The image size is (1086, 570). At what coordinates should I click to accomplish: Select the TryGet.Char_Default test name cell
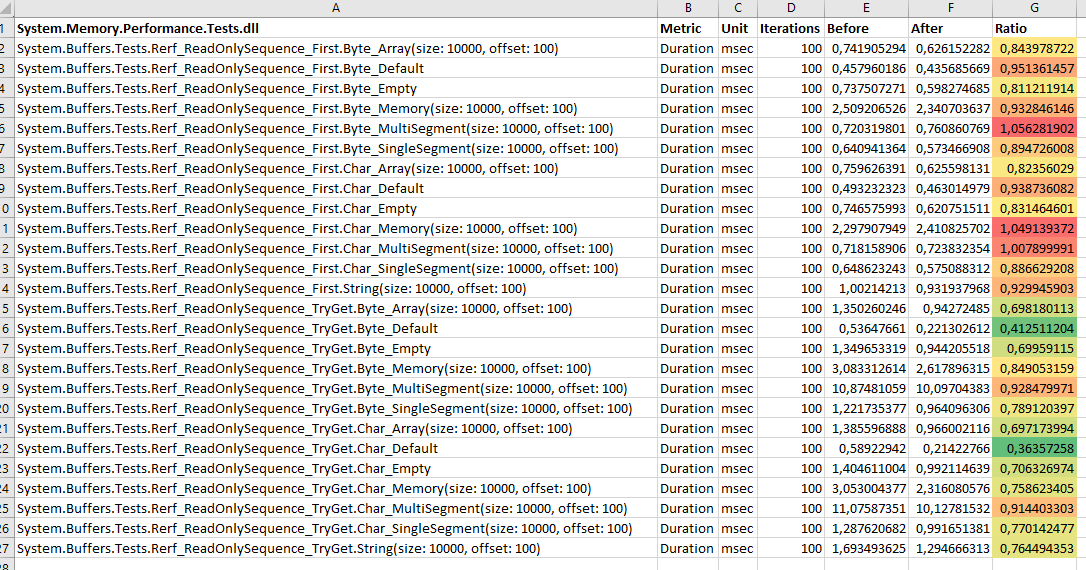point(336,449)
